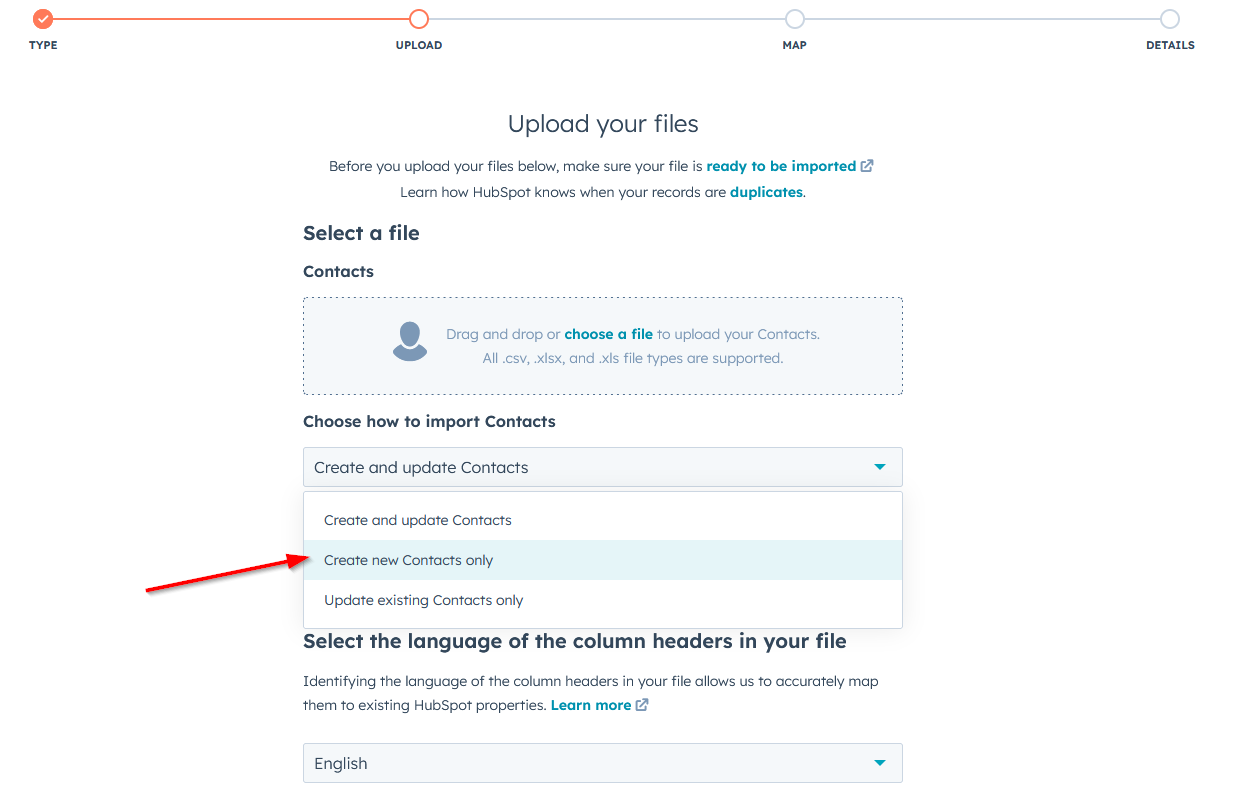
Task: Click the external link icon beside "Learn more"
Action: (x=642, y=704)
